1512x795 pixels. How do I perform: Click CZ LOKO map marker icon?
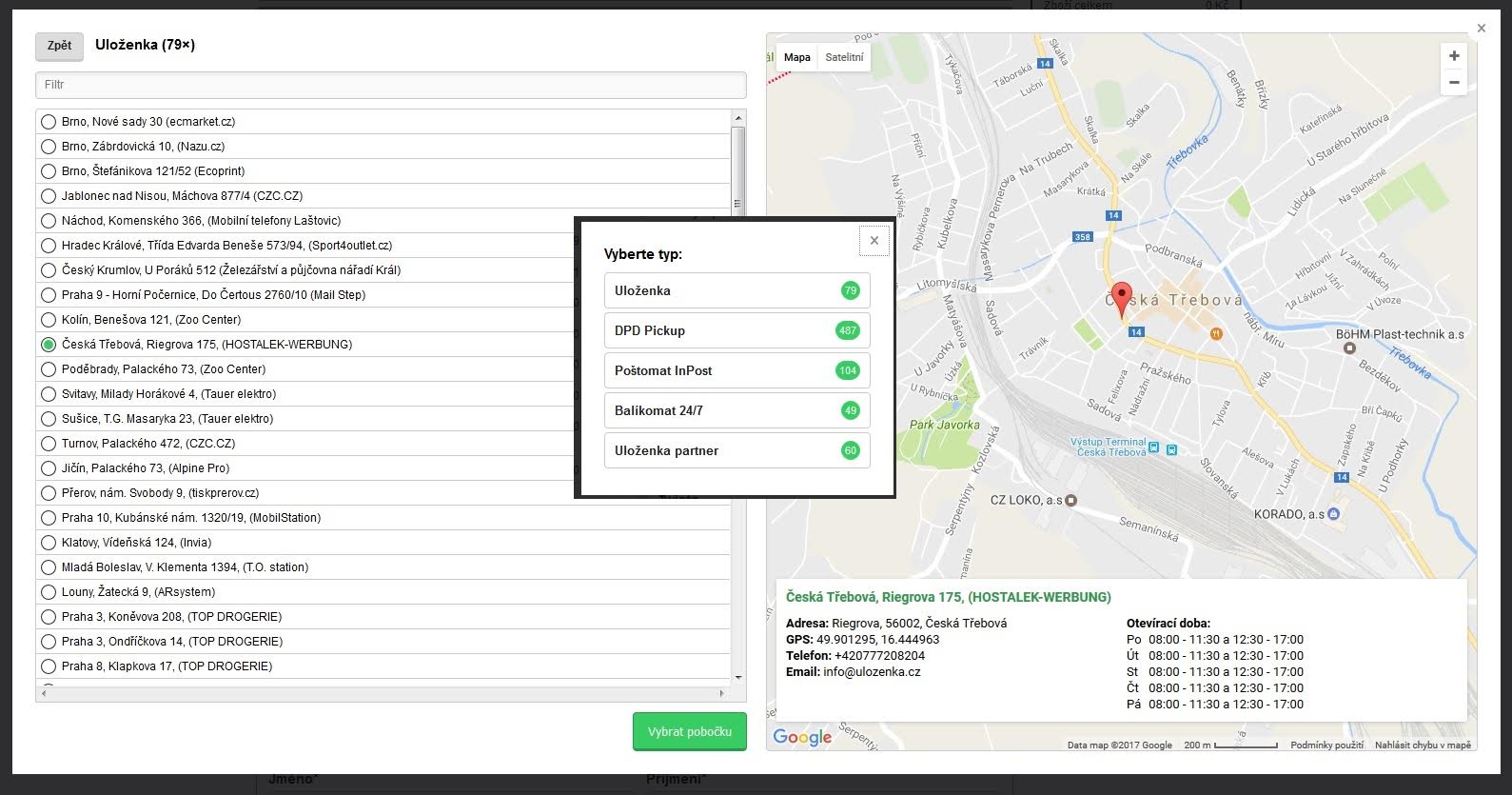point(1071,499)
